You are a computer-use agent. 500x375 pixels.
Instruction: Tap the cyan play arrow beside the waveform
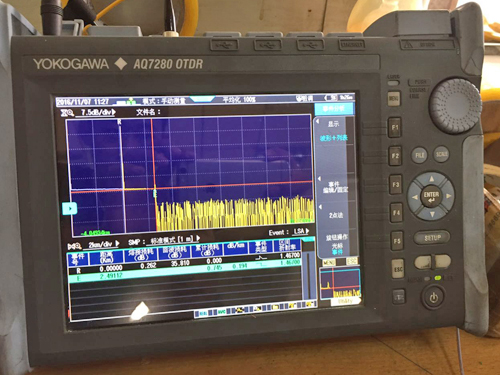click(x=70, y=208)
